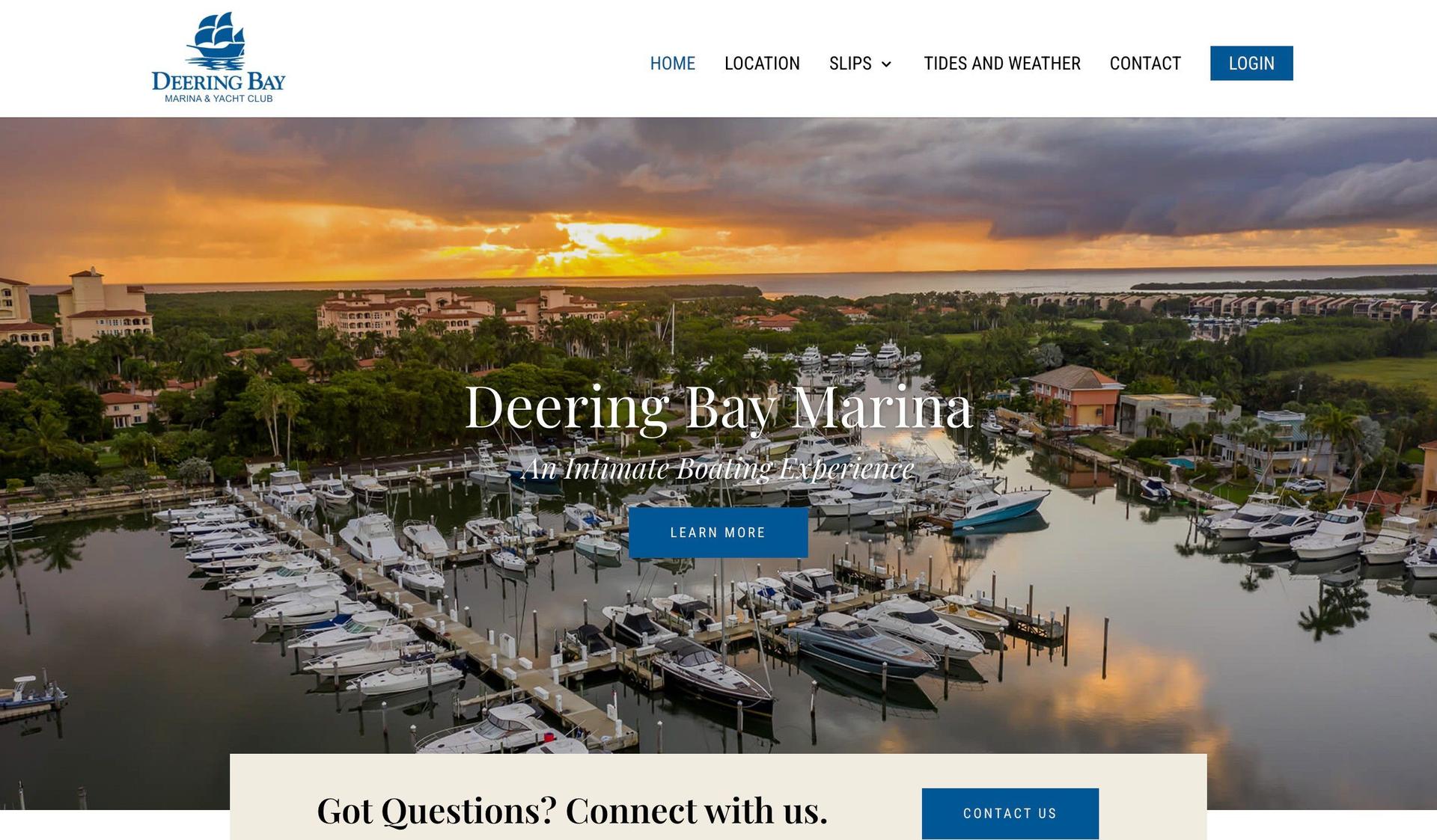Click the tall beige tower building at left
Image resolution: width=1437 pixels, height=840 pixels.
103,304
